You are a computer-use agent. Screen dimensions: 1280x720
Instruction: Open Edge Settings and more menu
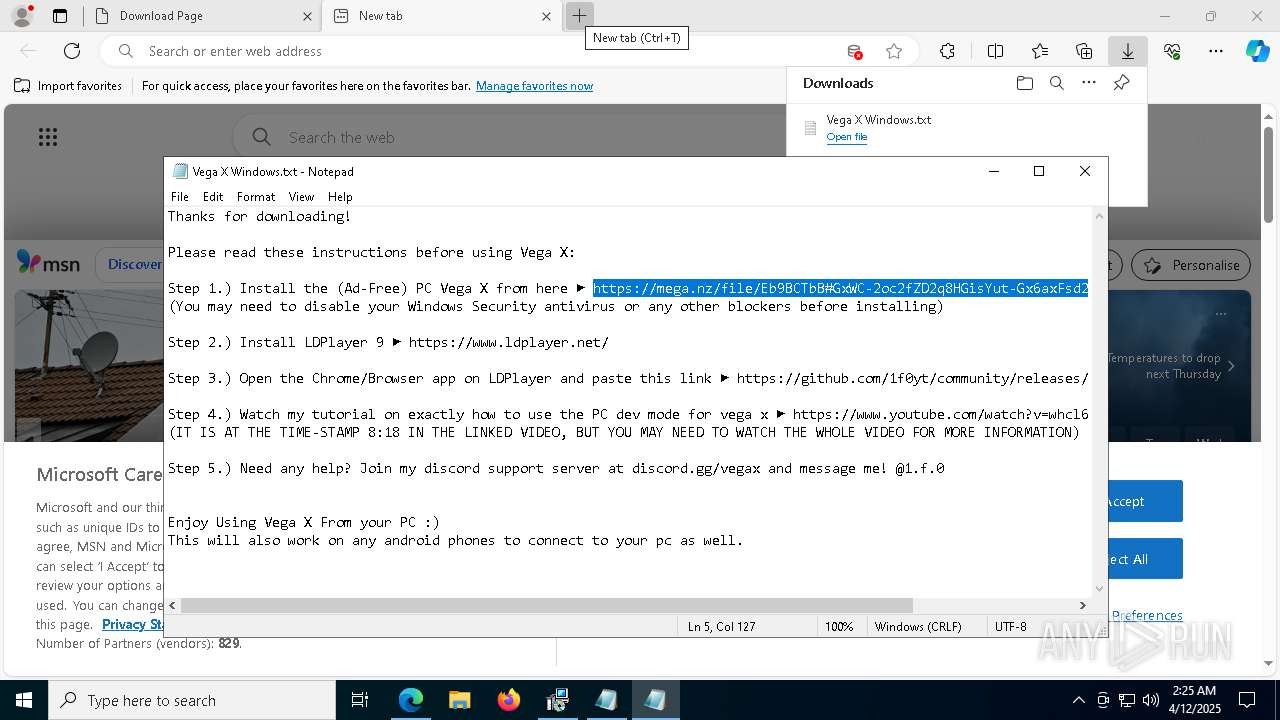(1216, 51)
